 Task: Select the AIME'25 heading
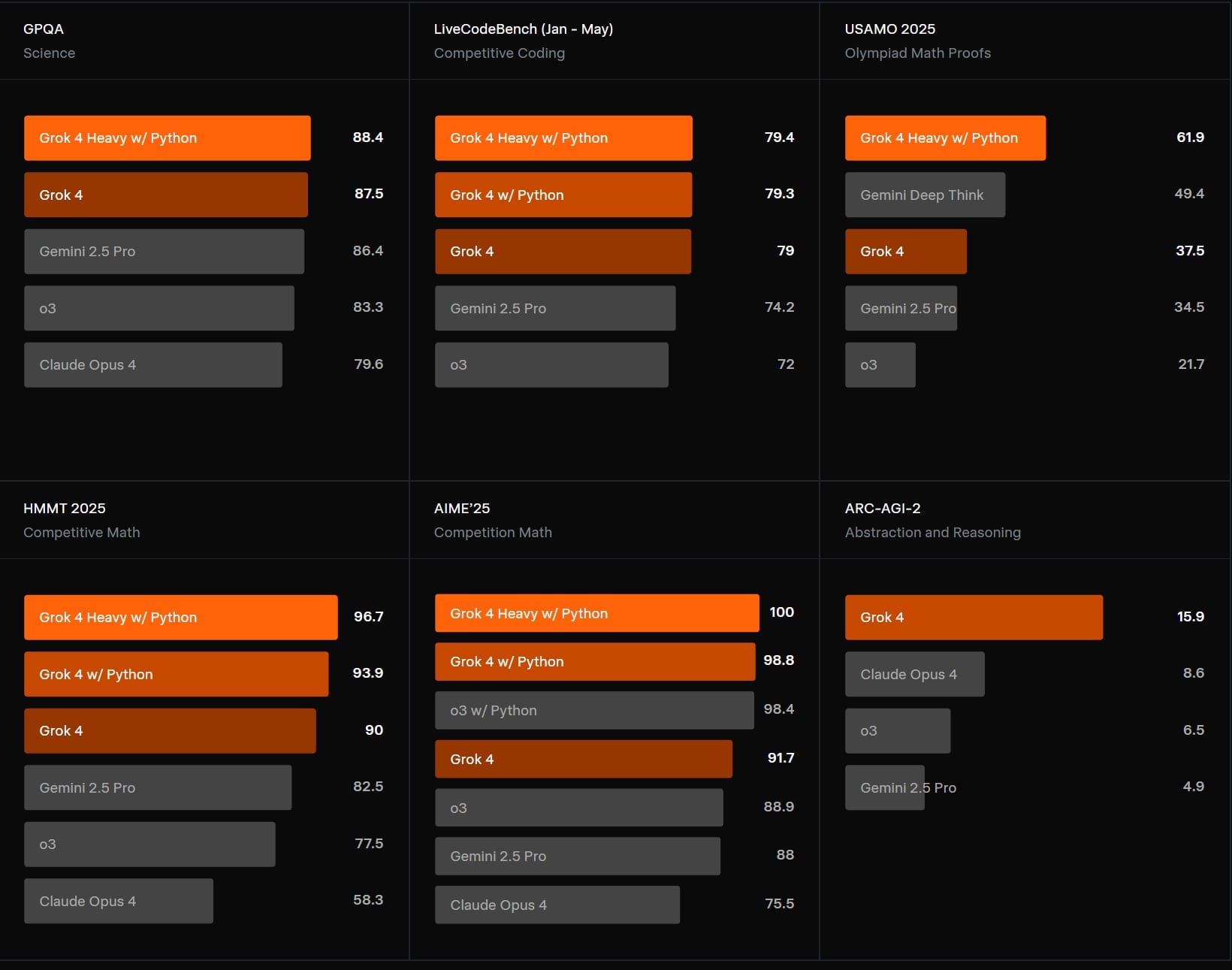pyautogui.click(x=462, y=508)
